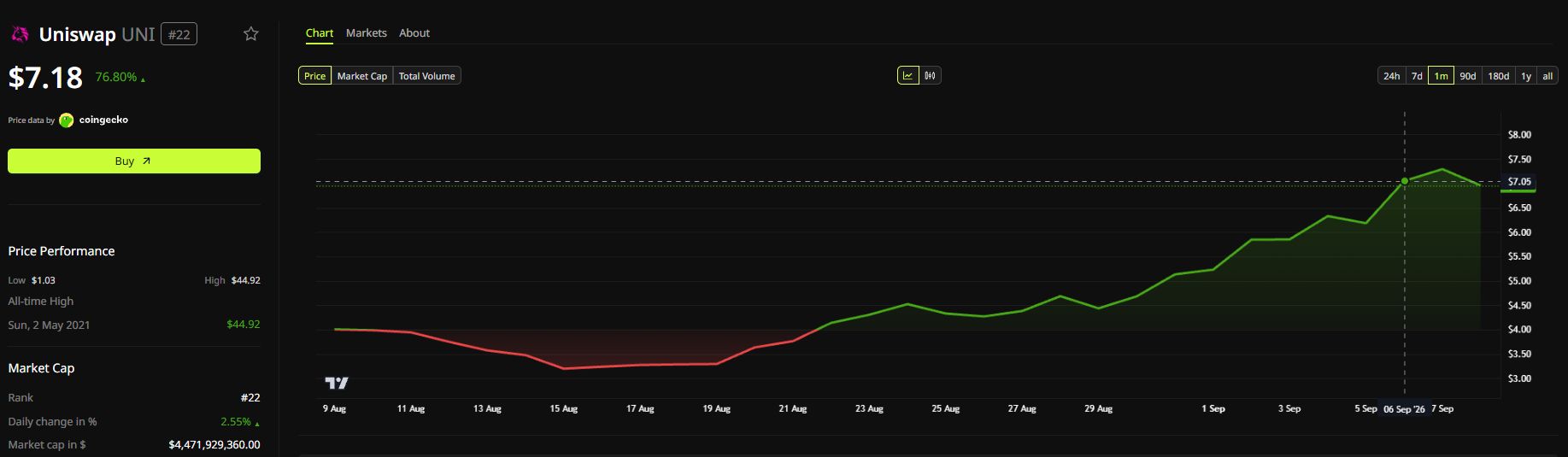1568x457 pixels.
Task: Click the All-time High label
Action: click(x=41, y=302)
